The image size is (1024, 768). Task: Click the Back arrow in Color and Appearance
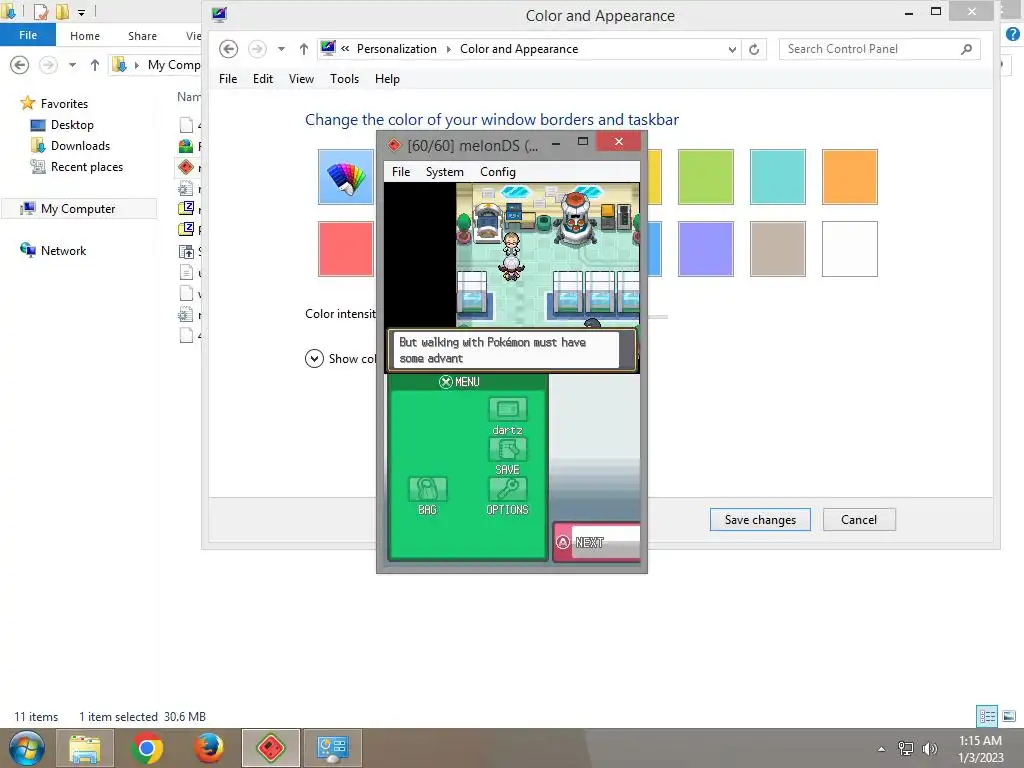229,49
